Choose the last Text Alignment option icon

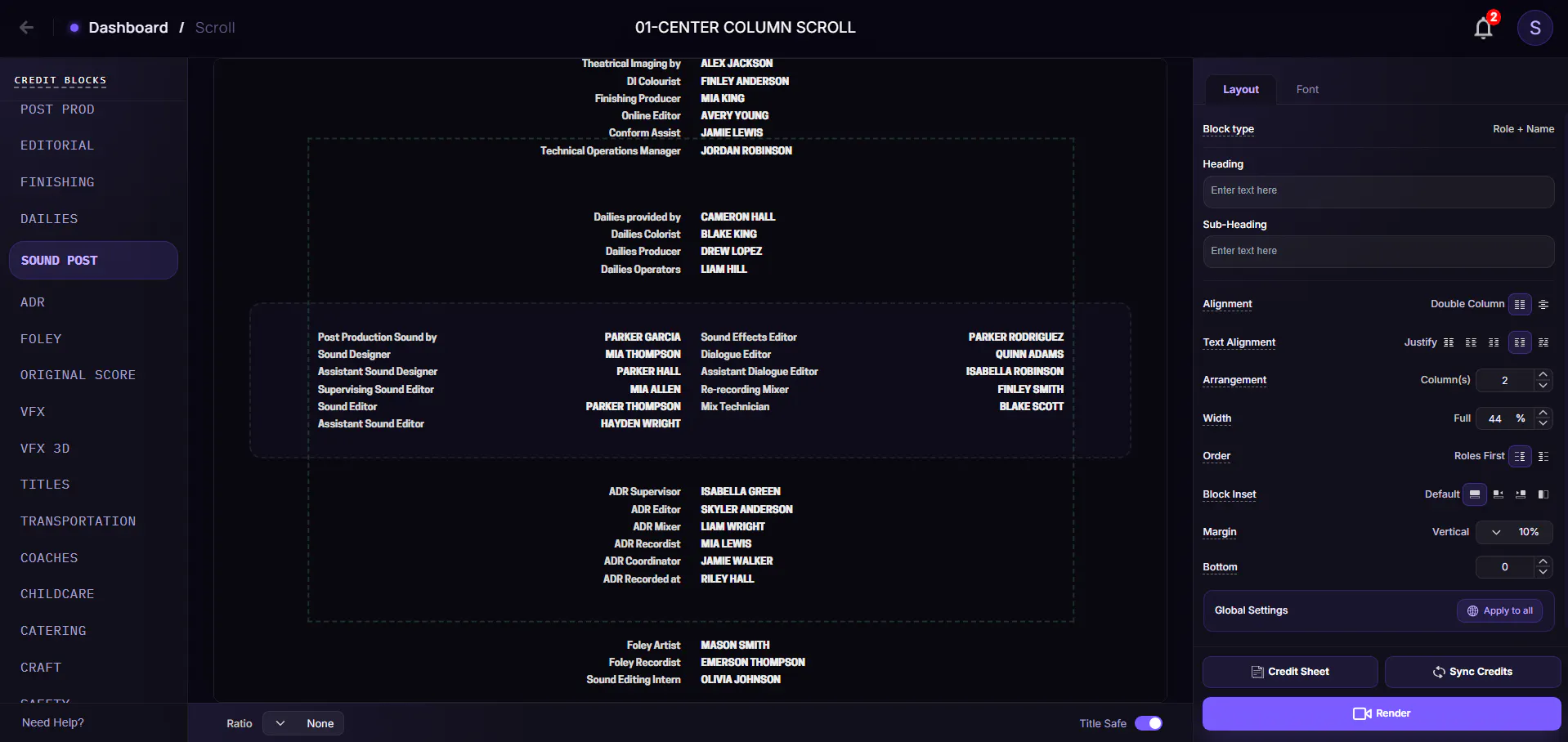click(x=1543, y=342)
